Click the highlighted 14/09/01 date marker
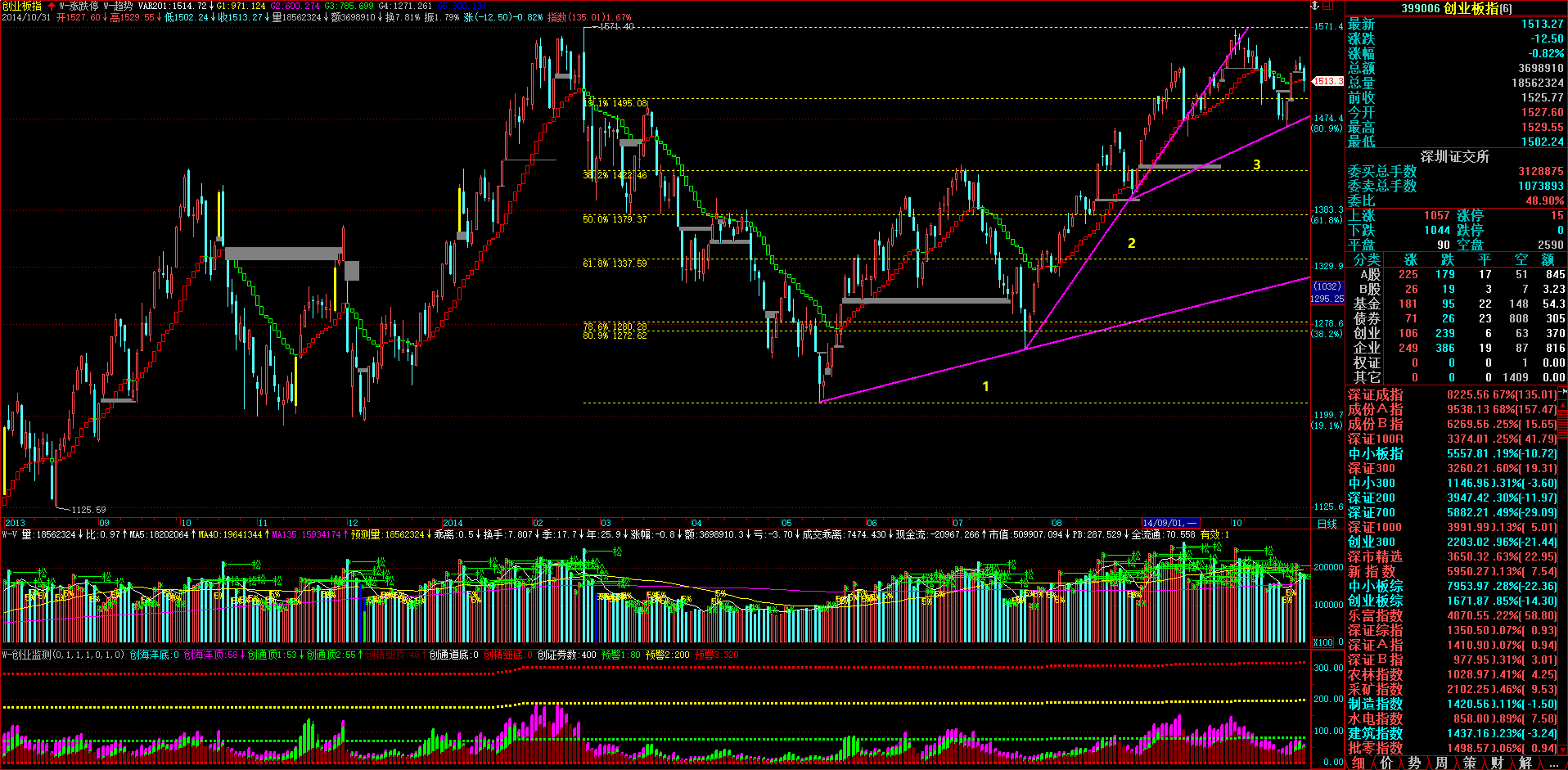The image size is (1568, 770). click(x=1169, y=523)
